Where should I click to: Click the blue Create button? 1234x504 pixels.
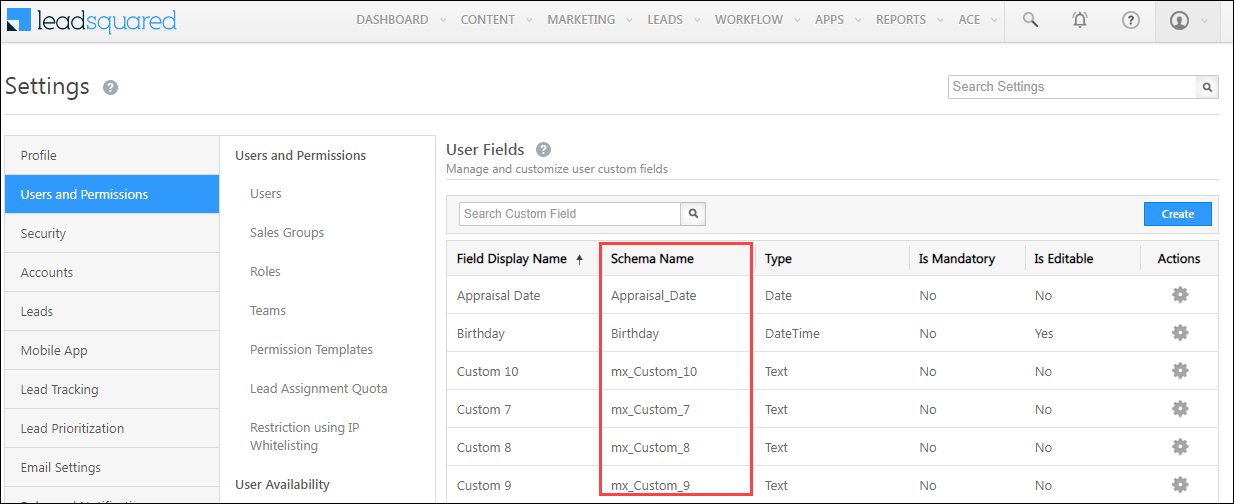(x=1177, y=214)
